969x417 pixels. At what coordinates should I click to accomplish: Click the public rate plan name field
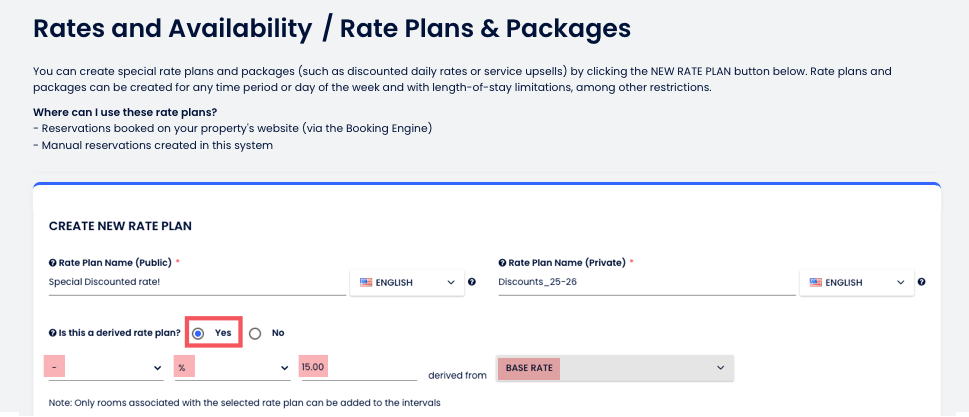coord(195,283)
